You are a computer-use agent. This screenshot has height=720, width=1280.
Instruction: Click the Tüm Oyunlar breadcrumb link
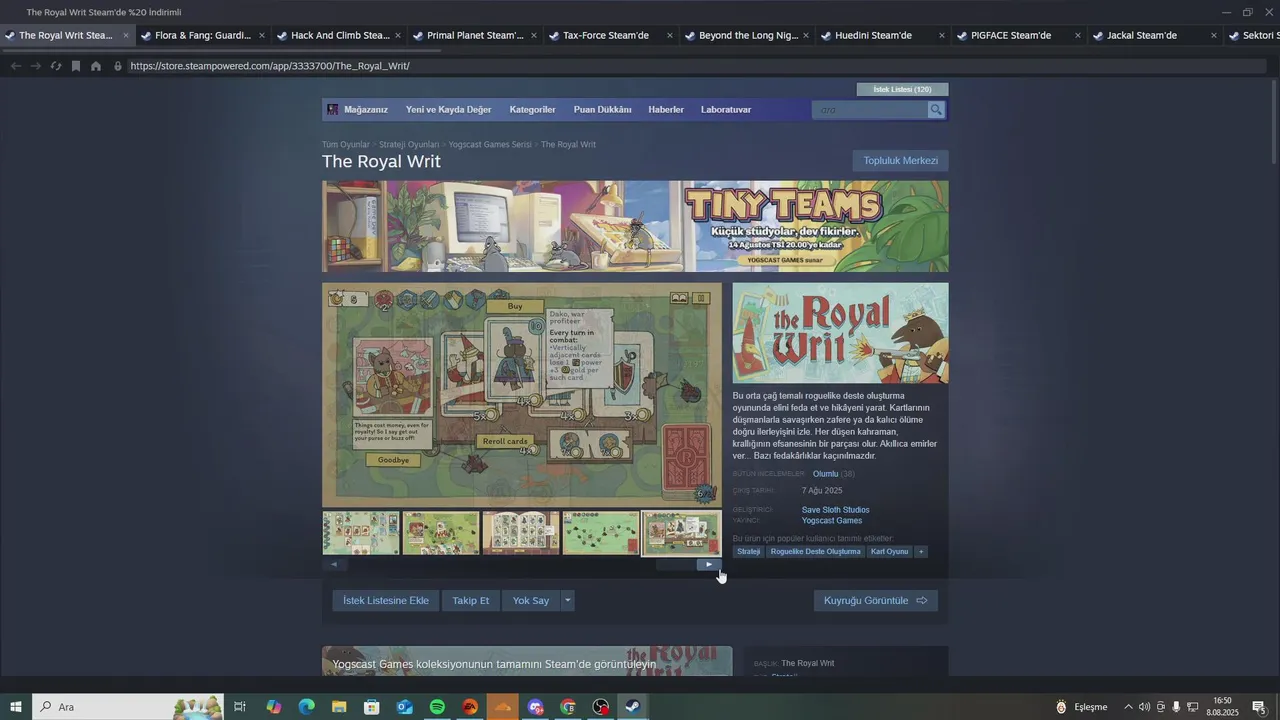coord(345,145)
